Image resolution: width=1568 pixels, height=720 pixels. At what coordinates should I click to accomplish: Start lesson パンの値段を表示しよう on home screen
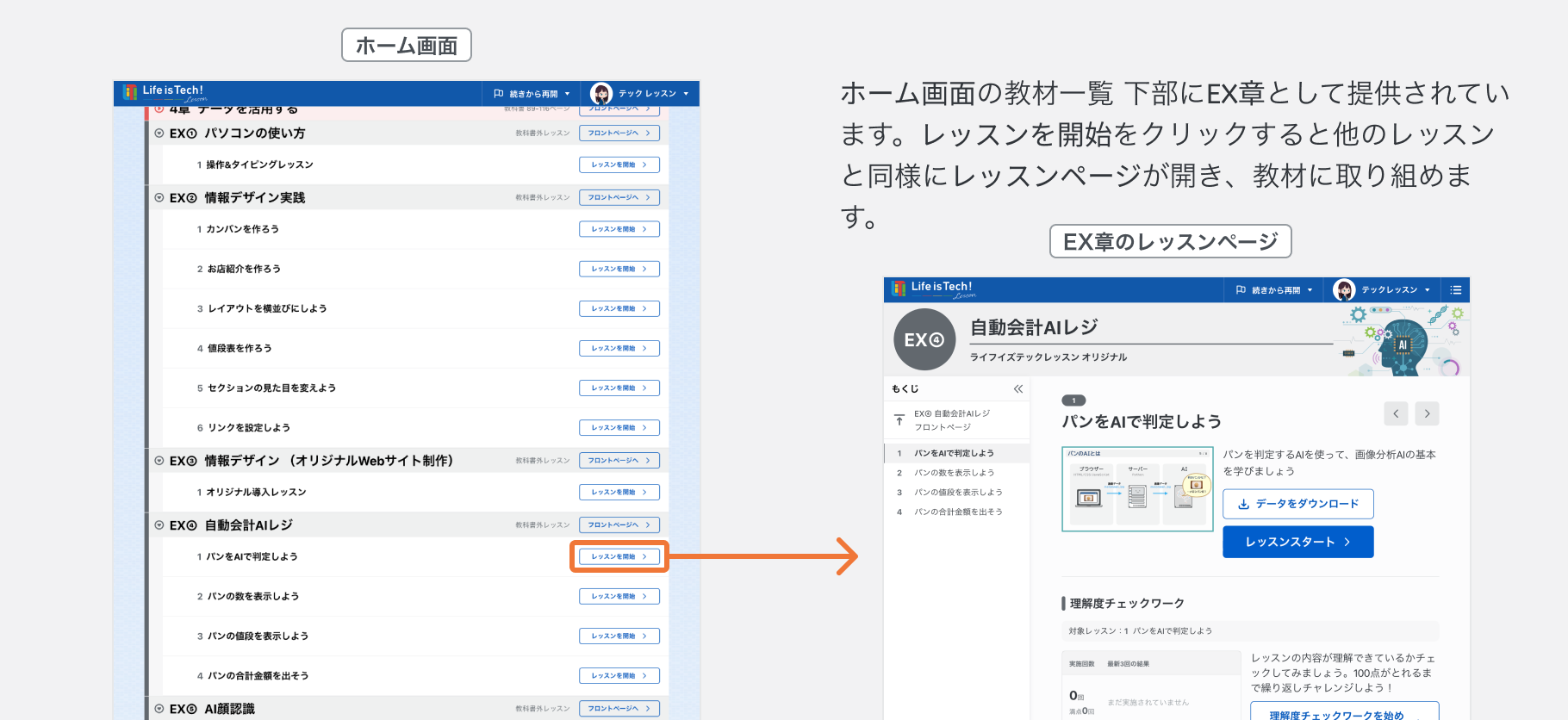[x=619, y=636]
